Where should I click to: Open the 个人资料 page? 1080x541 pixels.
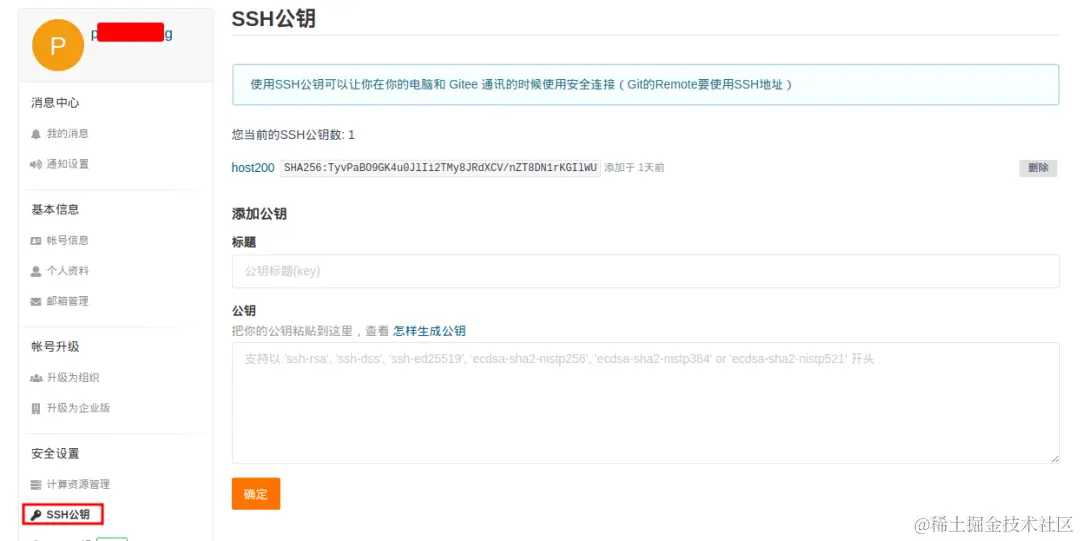(x=68, y=271)
